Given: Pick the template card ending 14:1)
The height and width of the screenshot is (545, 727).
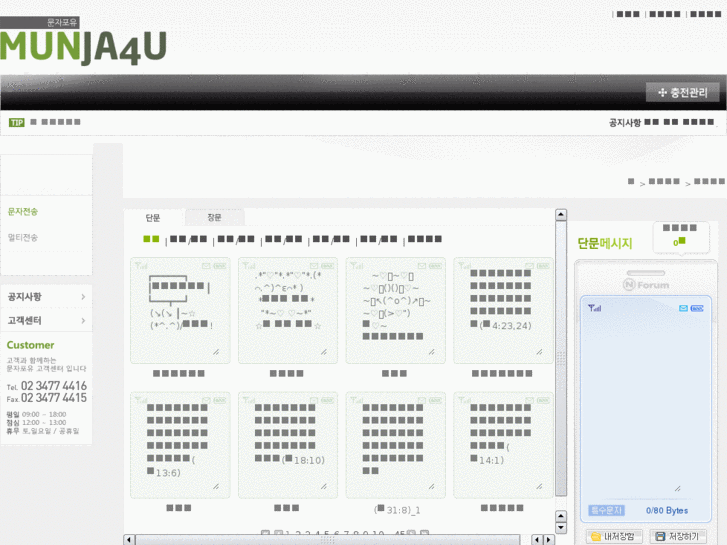Looking at the screenshot, I should click(503, 445).
